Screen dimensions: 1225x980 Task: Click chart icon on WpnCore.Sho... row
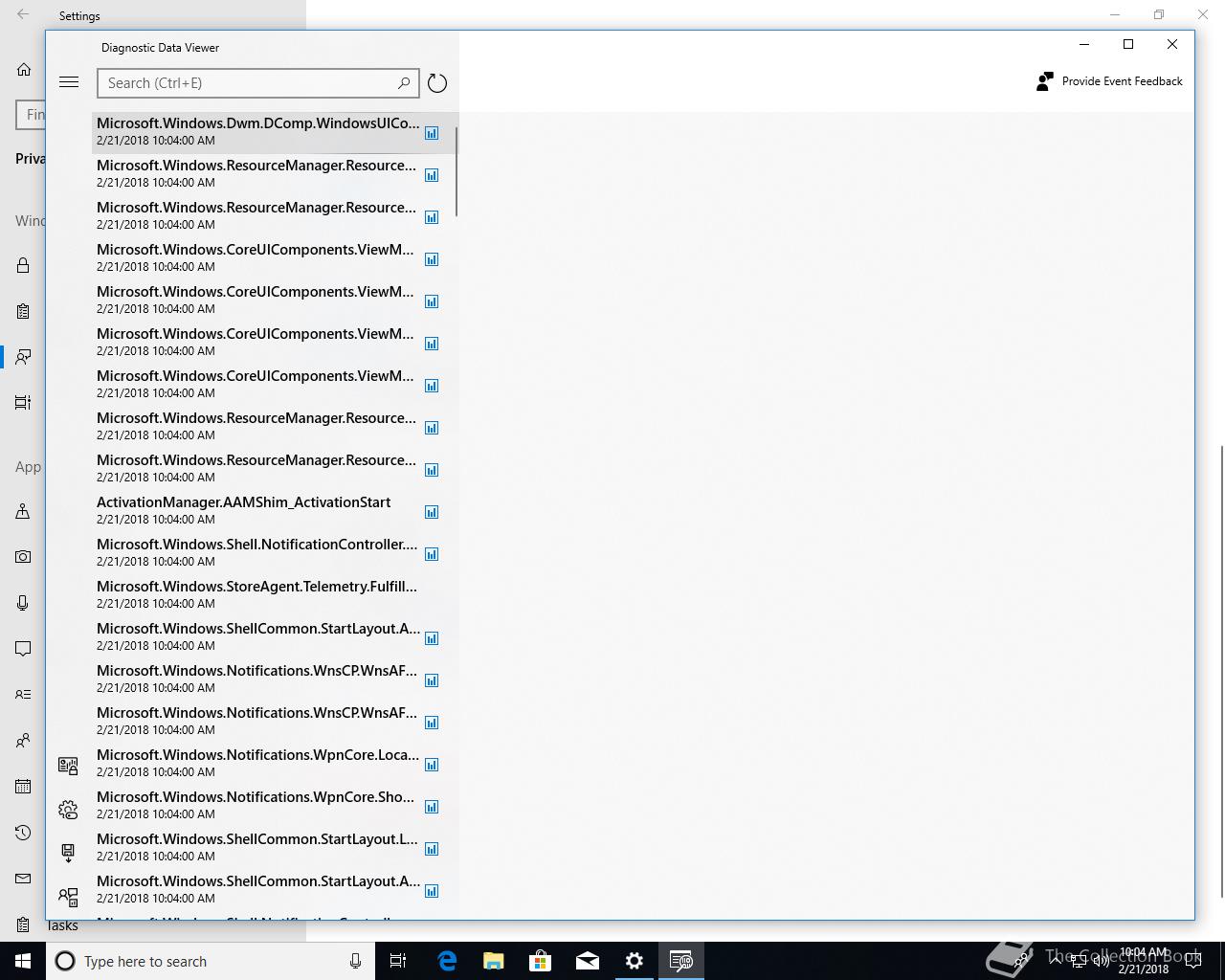coord(432,807)
